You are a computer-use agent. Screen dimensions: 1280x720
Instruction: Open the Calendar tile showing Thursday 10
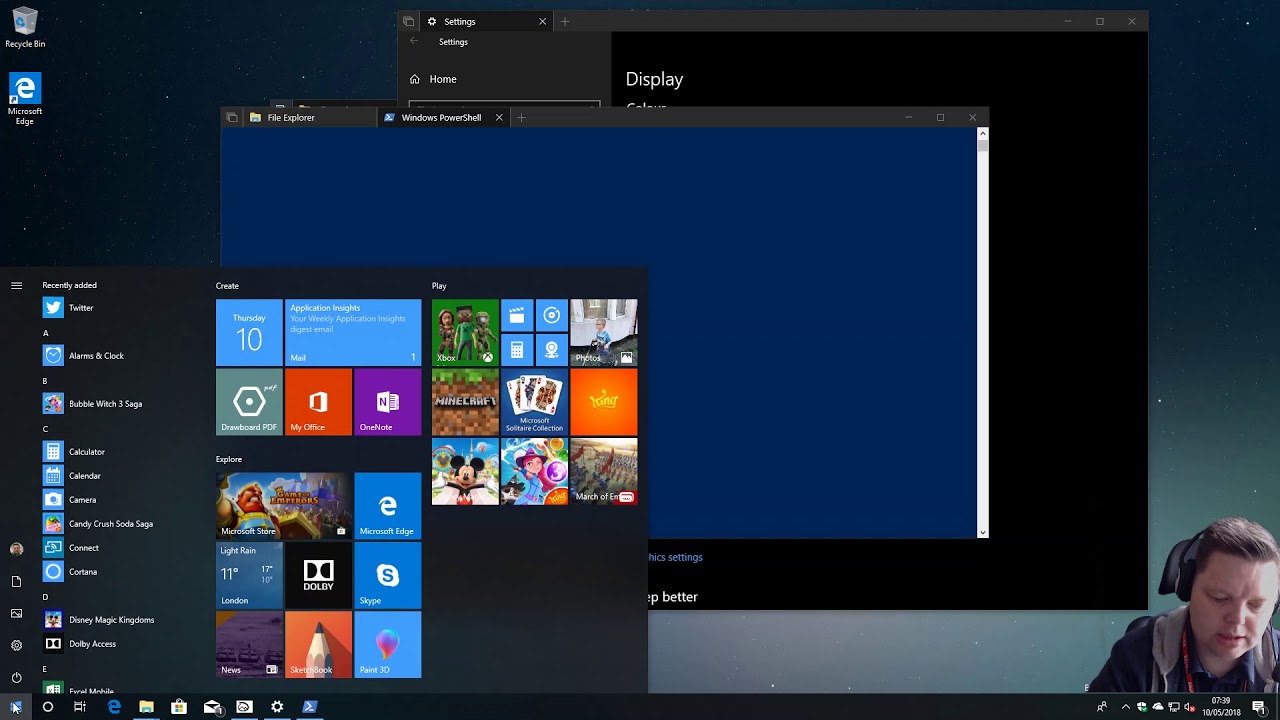249,332
